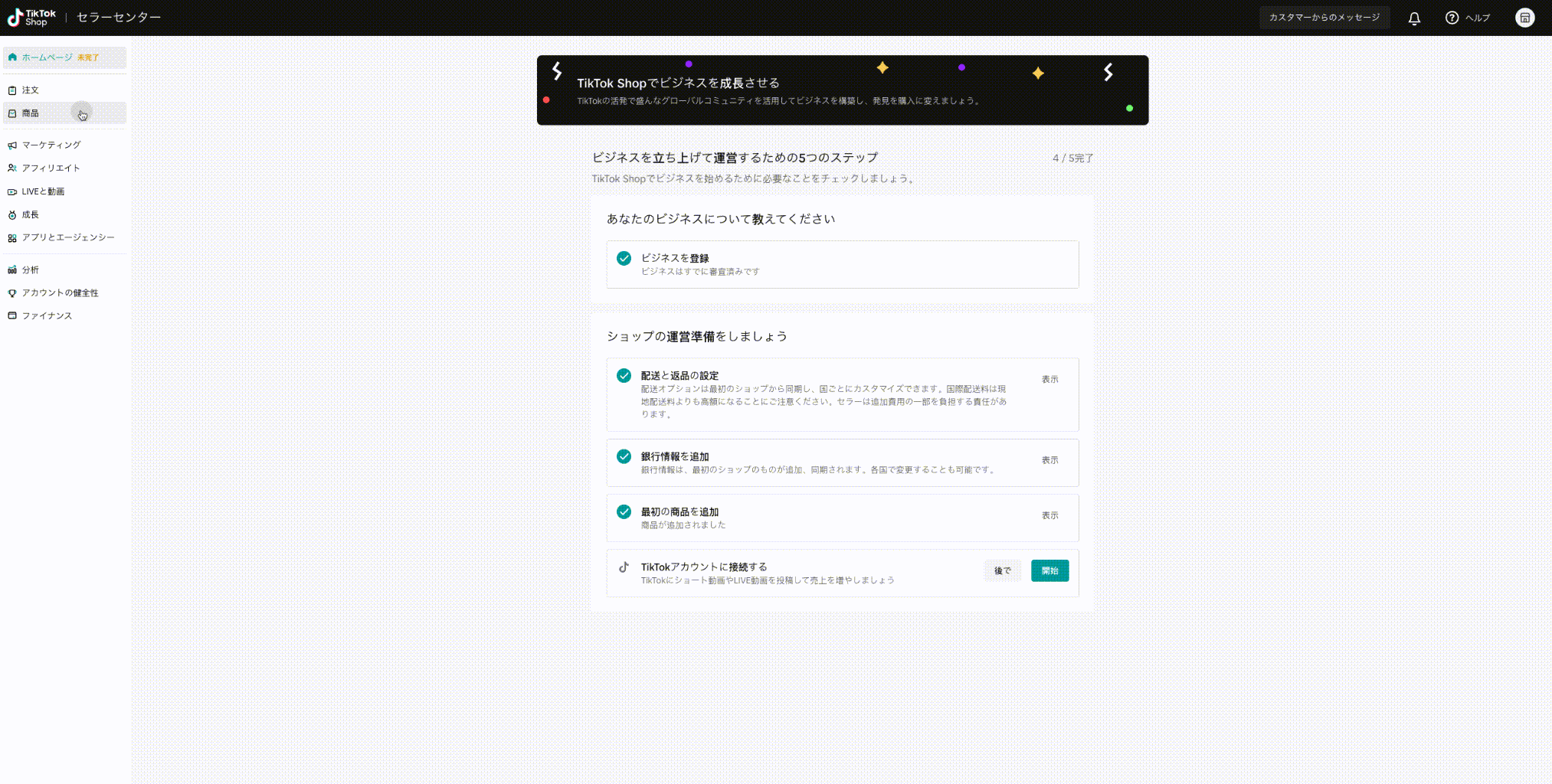Open 成長 menu
The width and height of the screenshot is (1552, 784).
64,215
